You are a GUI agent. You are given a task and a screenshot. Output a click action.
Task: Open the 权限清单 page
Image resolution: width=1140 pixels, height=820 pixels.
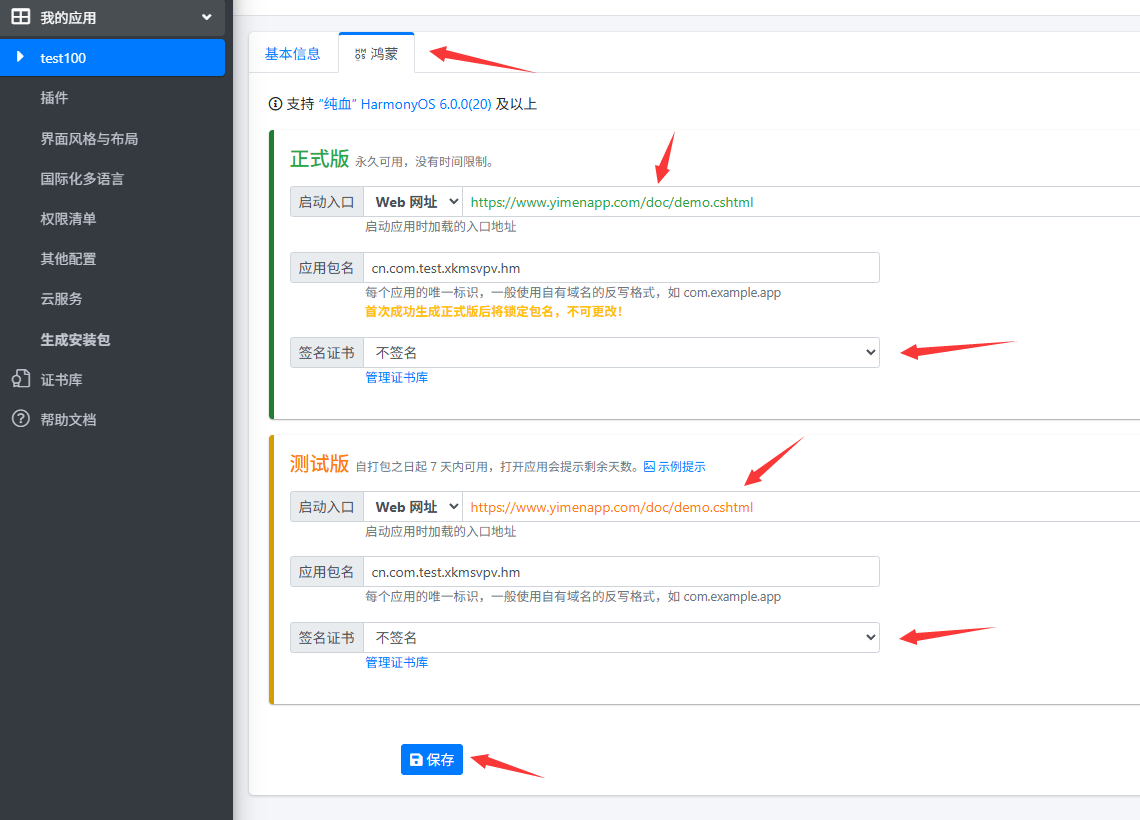tap(68, 219)
